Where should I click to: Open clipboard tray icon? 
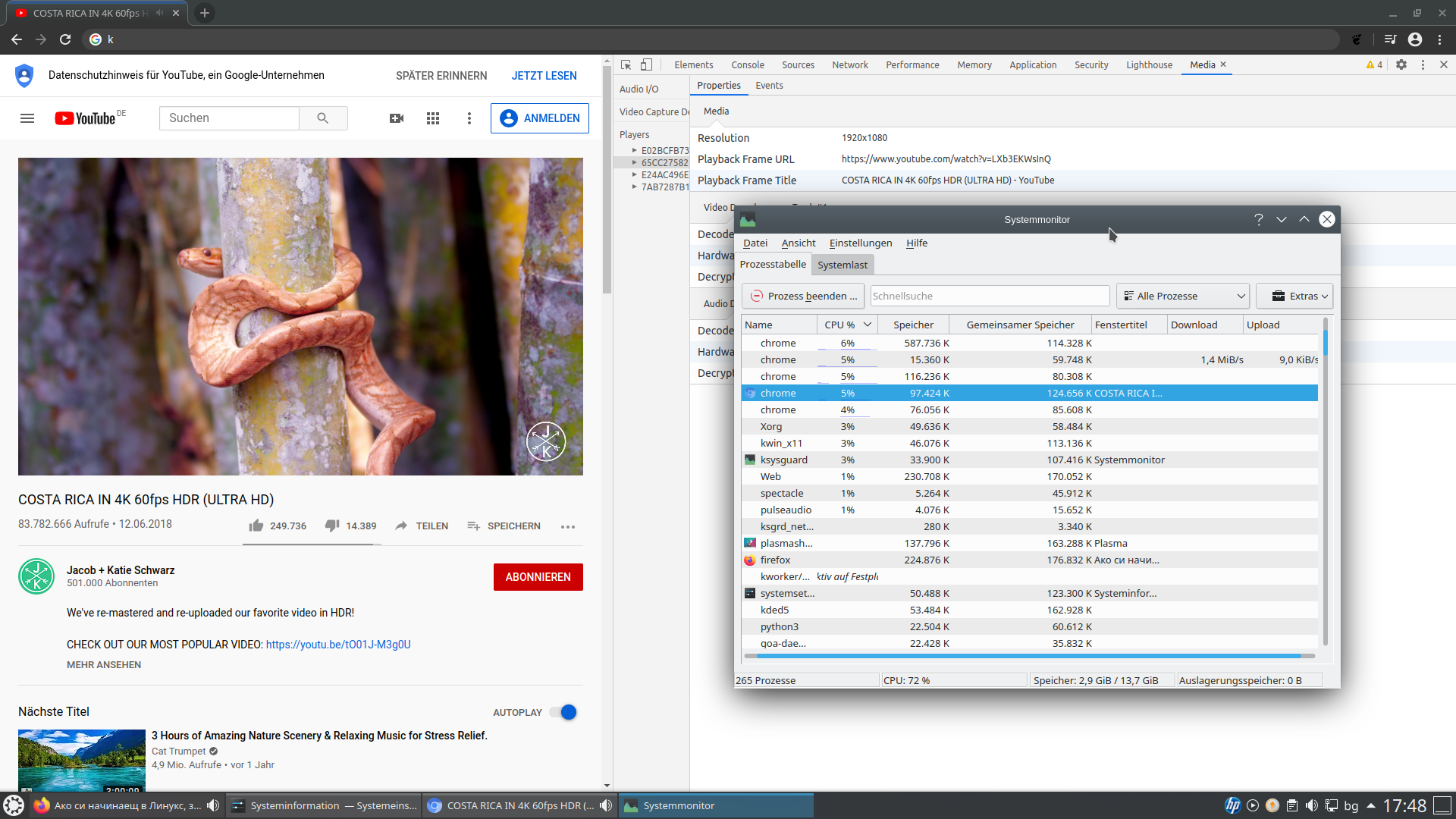tap(1292, 805)
